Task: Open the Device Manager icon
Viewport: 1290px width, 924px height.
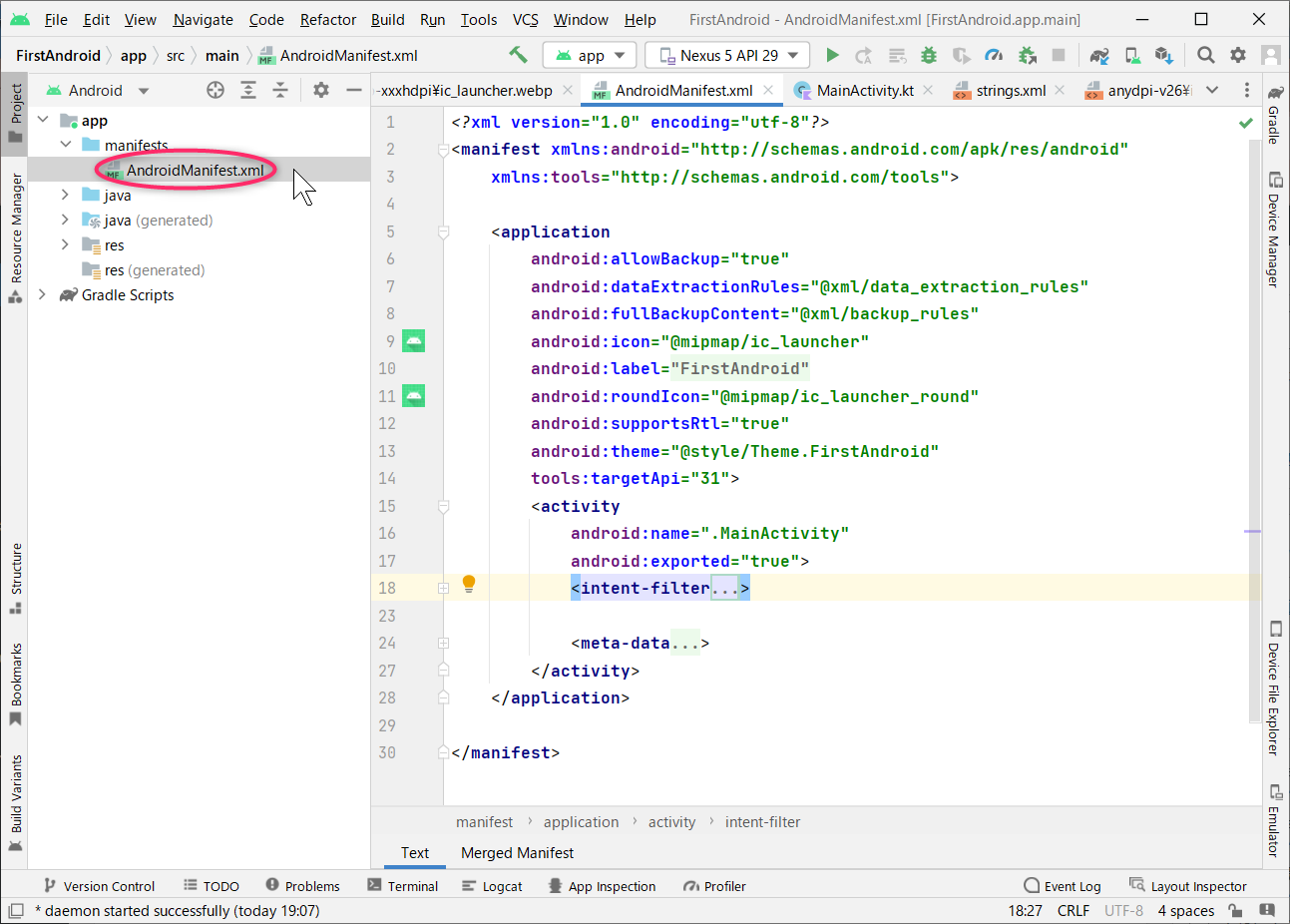Action: (x=1133, y=55)
